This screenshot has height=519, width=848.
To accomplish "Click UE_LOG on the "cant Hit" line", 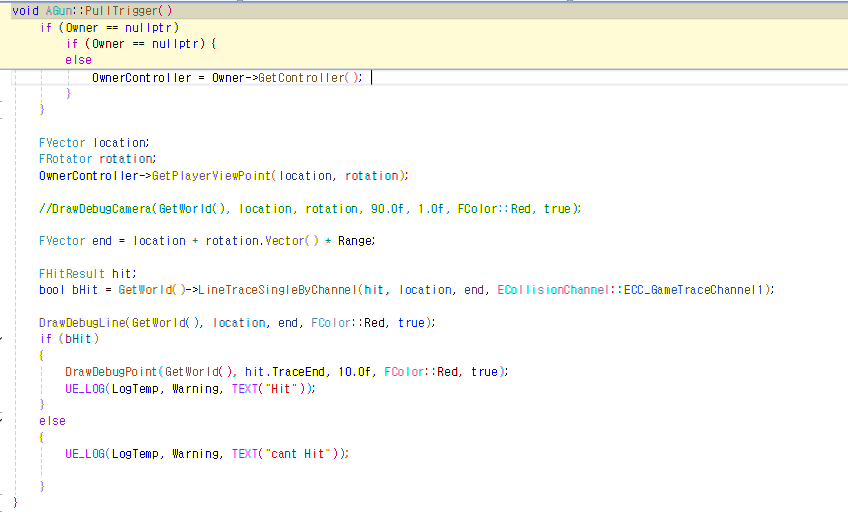I will pos(85,454).
